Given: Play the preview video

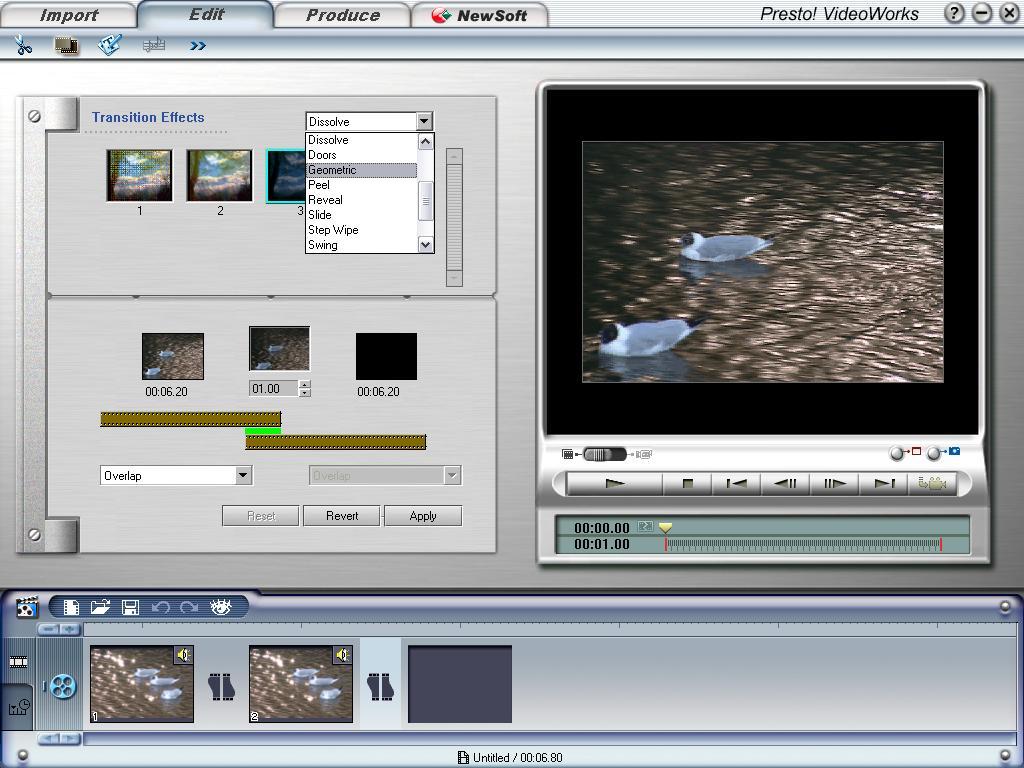Looking at the screenshot, I should (x=615, y=484).
